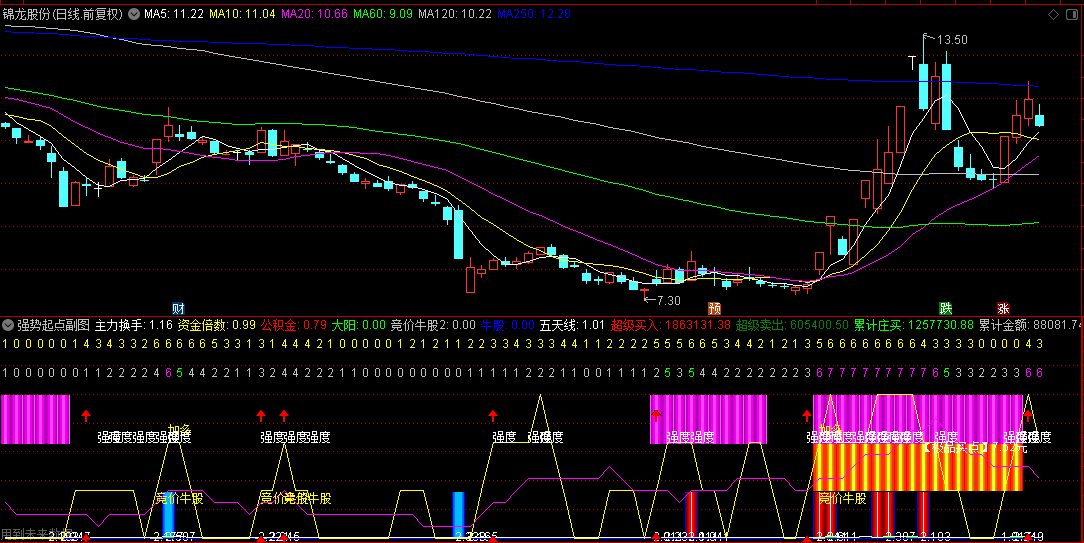Click the orange-yellow striped signal block
The image size is (1084, 543).
click(918, 468)
